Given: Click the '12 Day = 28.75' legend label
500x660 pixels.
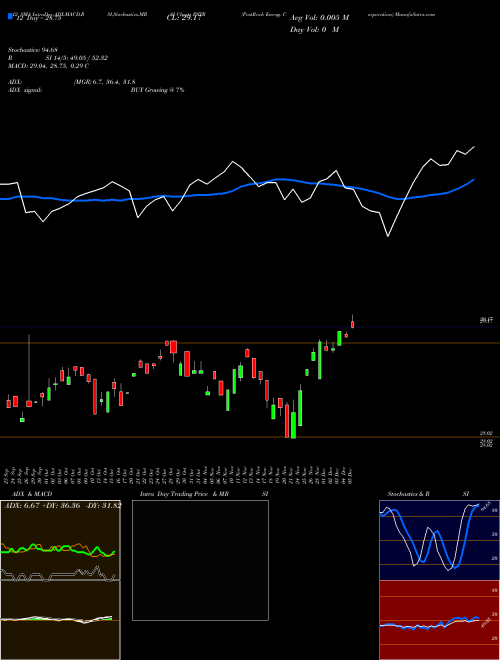Looking at the screenshot, I should point(38,18).
